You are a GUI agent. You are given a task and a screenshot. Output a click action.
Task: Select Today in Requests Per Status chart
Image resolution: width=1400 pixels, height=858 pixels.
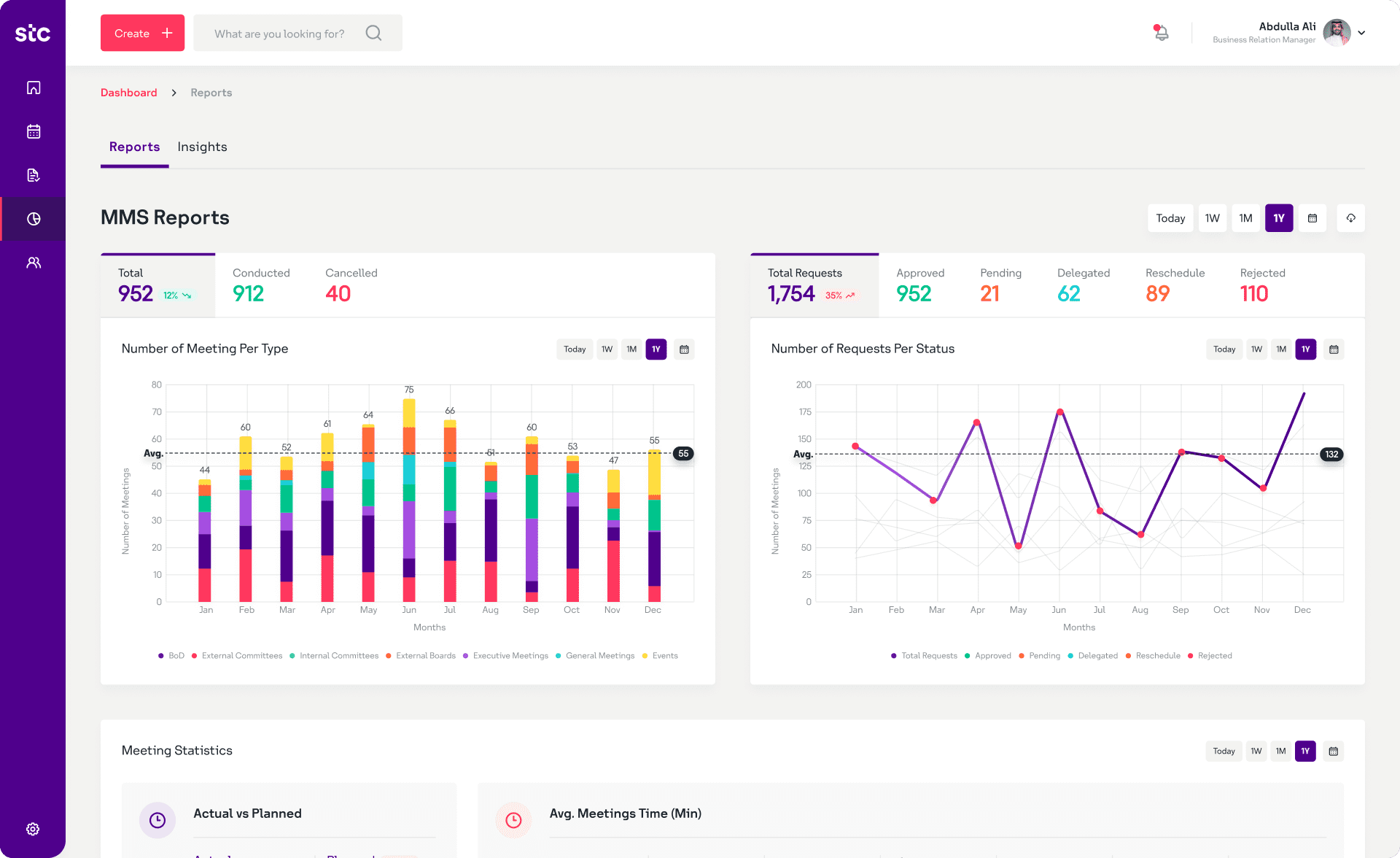(x=1224, y=349)
